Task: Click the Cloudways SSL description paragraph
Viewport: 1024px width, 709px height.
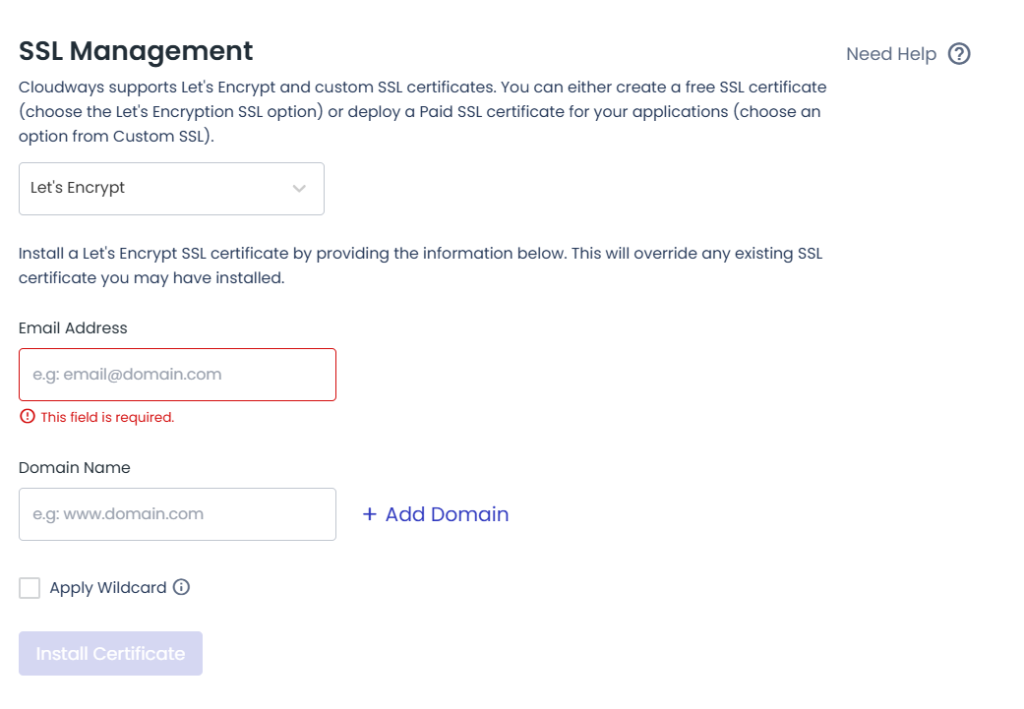Action: tap(420, 112)
